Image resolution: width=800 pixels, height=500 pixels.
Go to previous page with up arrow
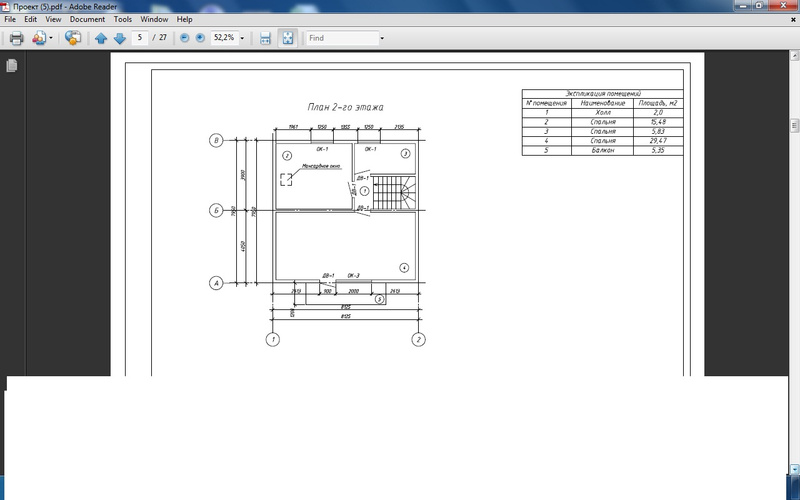tap(100, 38)
